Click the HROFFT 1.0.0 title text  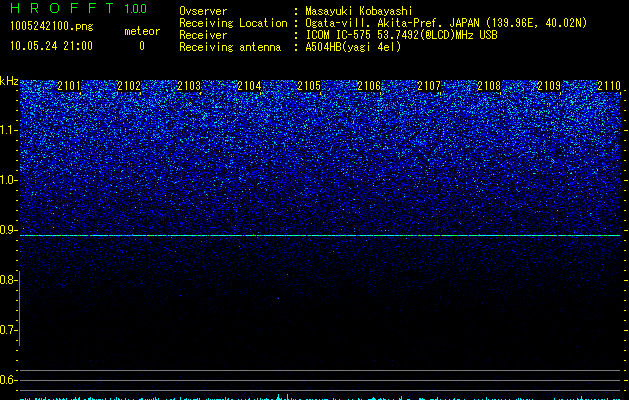[x=78, y=8]
